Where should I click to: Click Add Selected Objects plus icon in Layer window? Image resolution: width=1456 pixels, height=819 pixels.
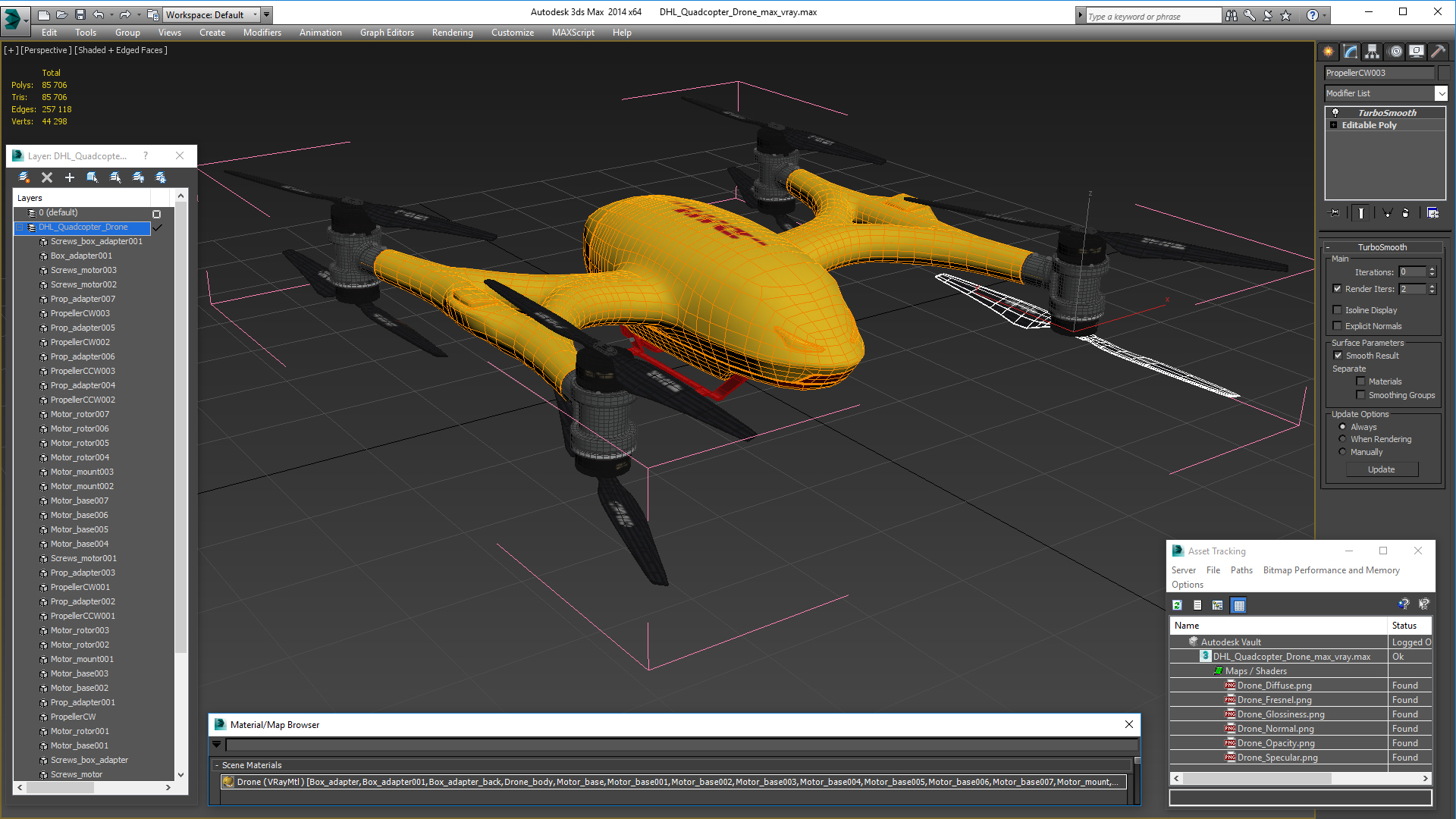(x=70, y=177)
